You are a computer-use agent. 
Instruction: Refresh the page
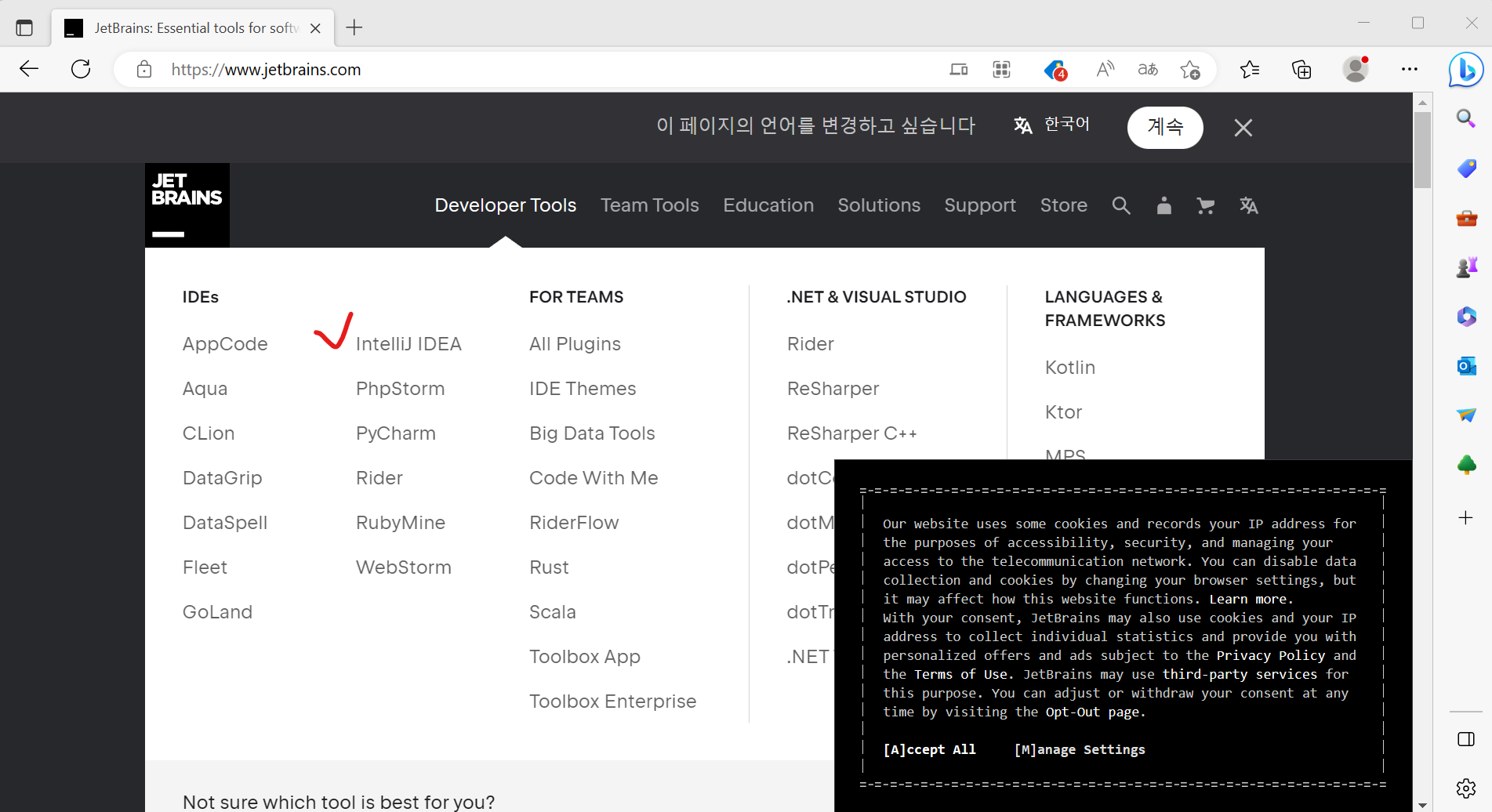81,69
